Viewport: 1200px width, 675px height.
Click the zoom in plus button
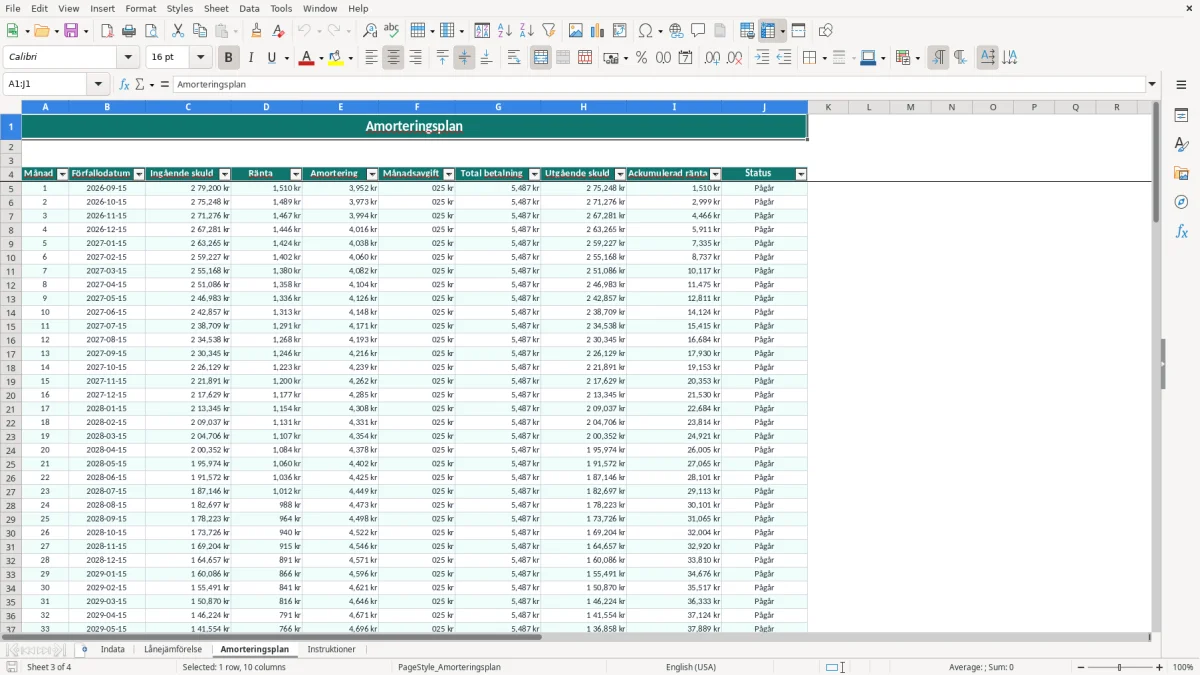1160,667
